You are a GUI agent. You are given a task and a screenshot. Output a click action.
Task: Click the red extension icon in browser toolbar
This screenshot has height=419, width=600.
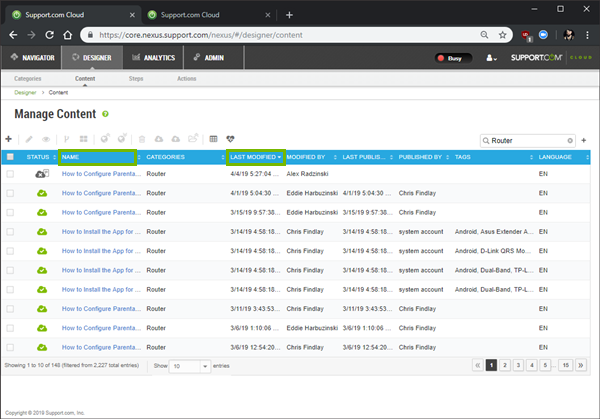click(x=526, y=36)
